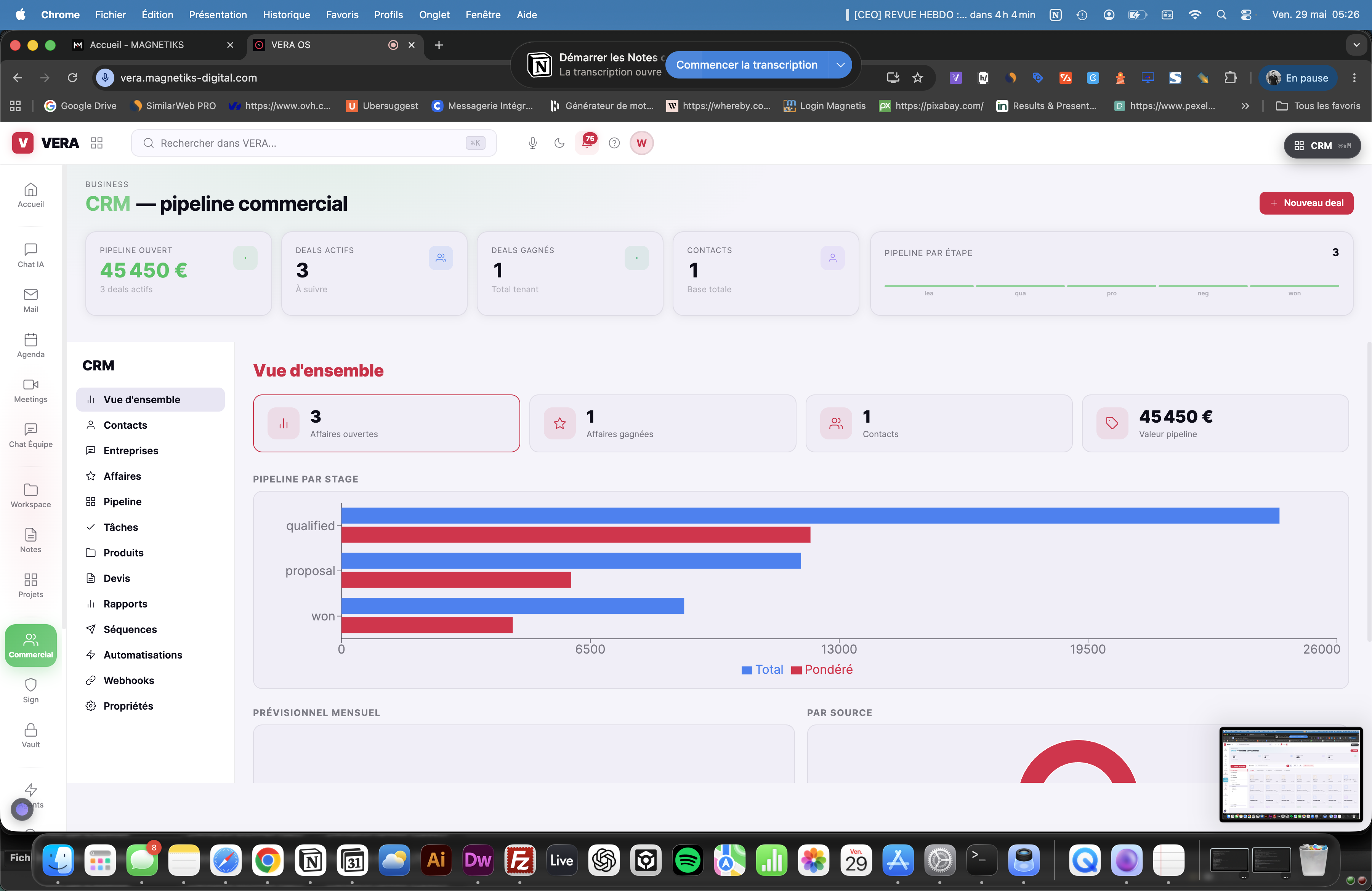Image resolution: width=1372 pixels, height=891 pixels.
Task: Open the Sign shield icon
Action: point(30,691)
